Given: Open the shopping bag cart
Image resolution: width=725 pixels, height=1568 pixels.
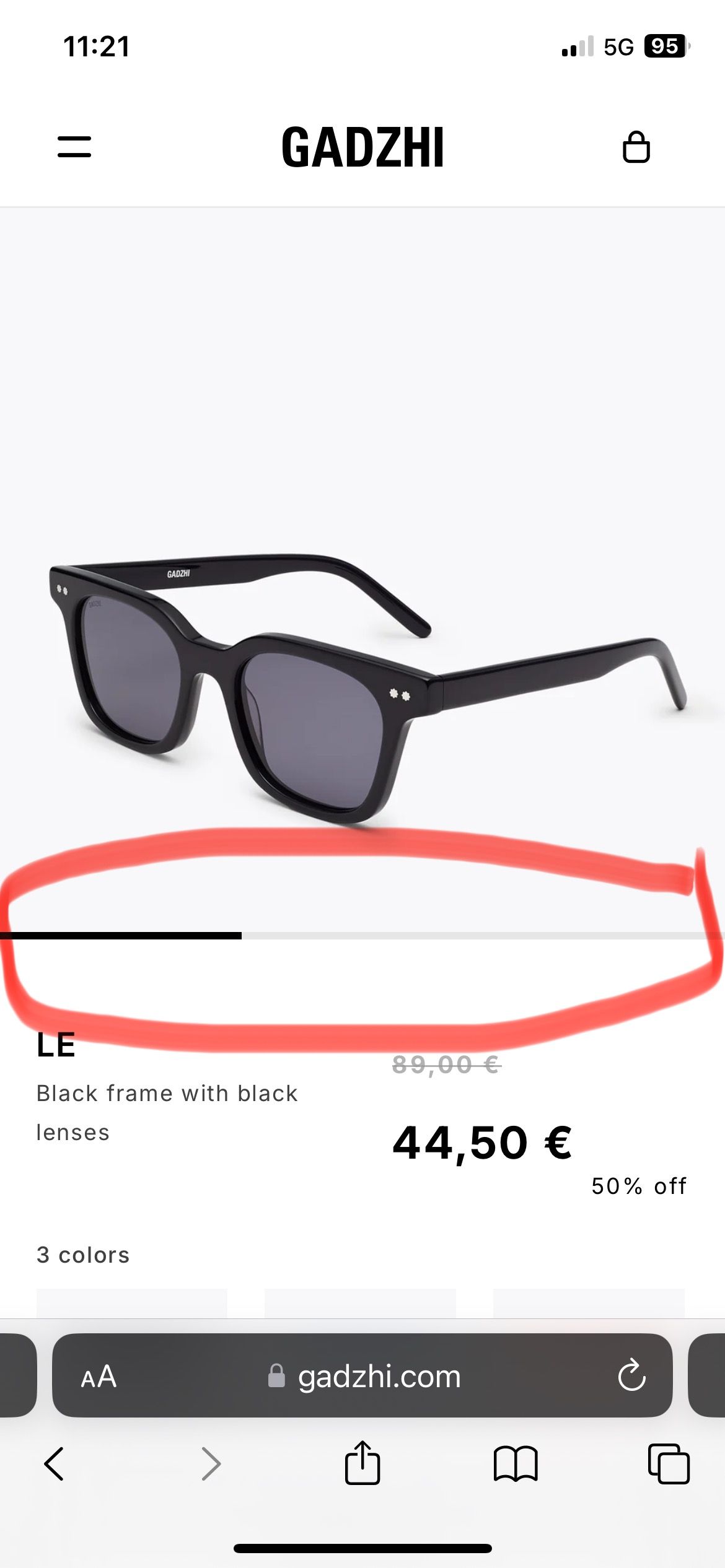Looking at the screenshot, I should click(636, 147).
